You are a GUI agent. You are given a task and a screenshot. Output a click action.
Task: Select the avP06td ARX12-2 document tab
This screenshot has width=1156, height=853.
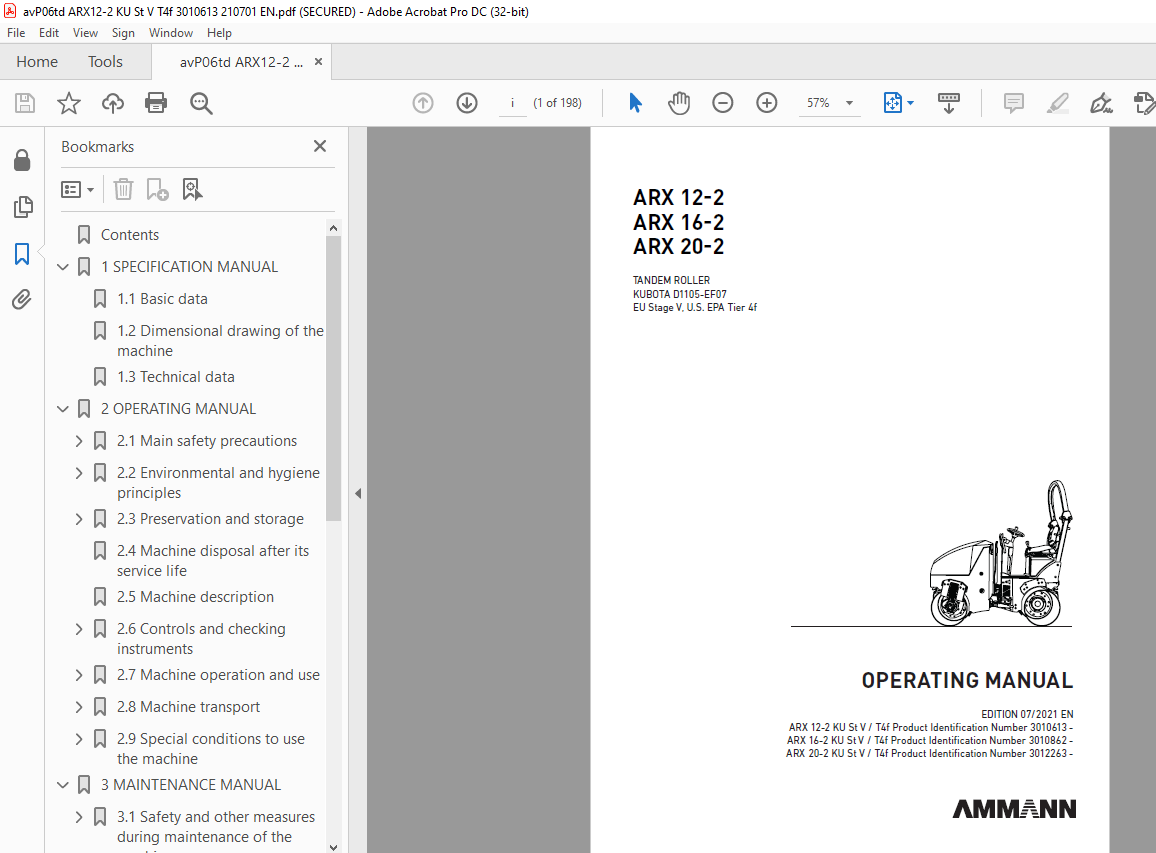click(241, 62)
